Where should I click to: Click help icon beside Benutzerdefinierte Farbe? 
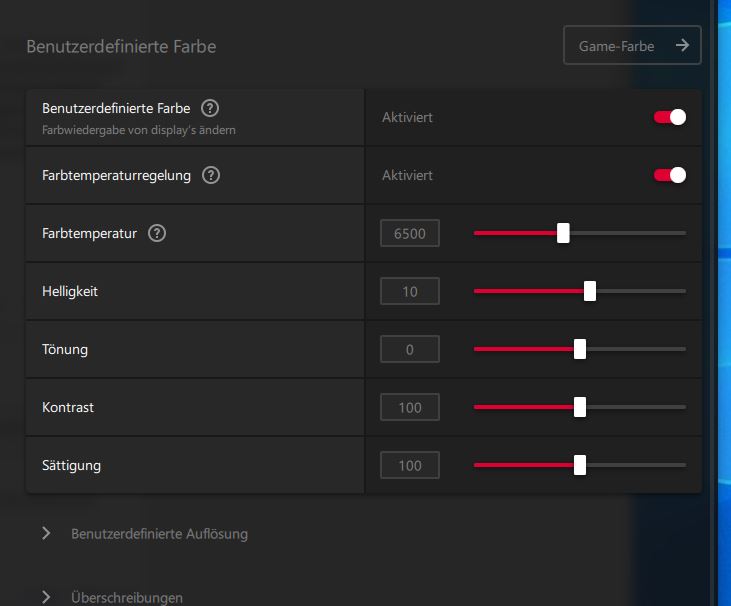pyautogui.click(x=210, y=109)
